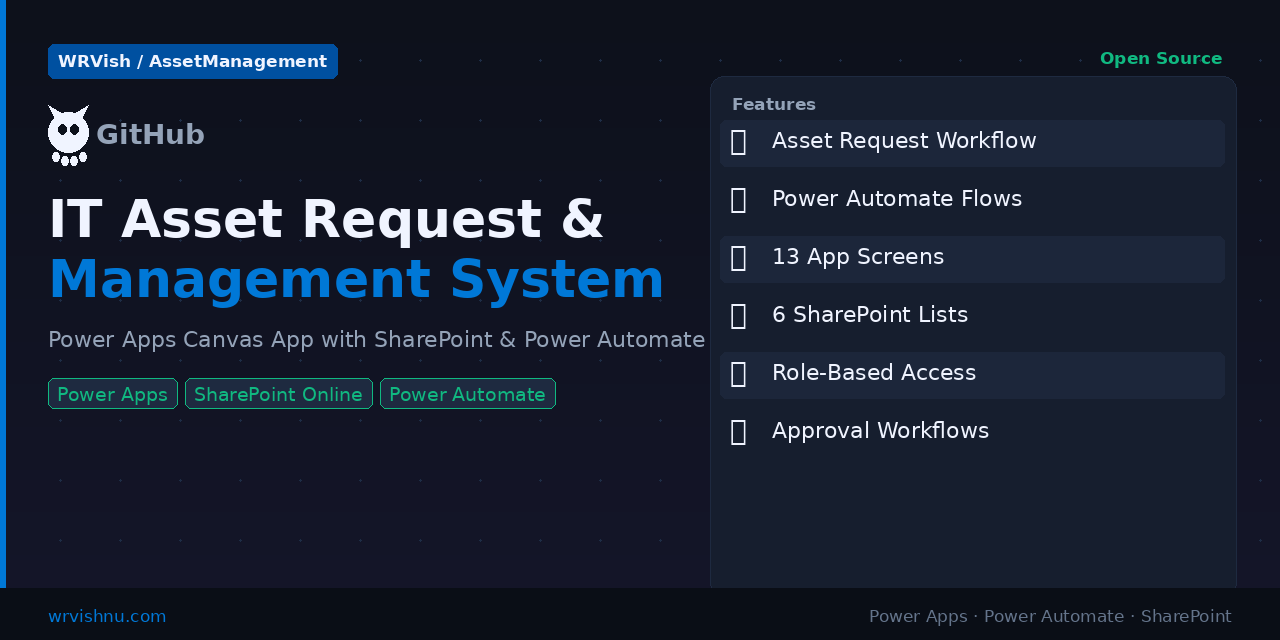
Task: Select the Power Apps tag
Action: [x=113, y=394]
